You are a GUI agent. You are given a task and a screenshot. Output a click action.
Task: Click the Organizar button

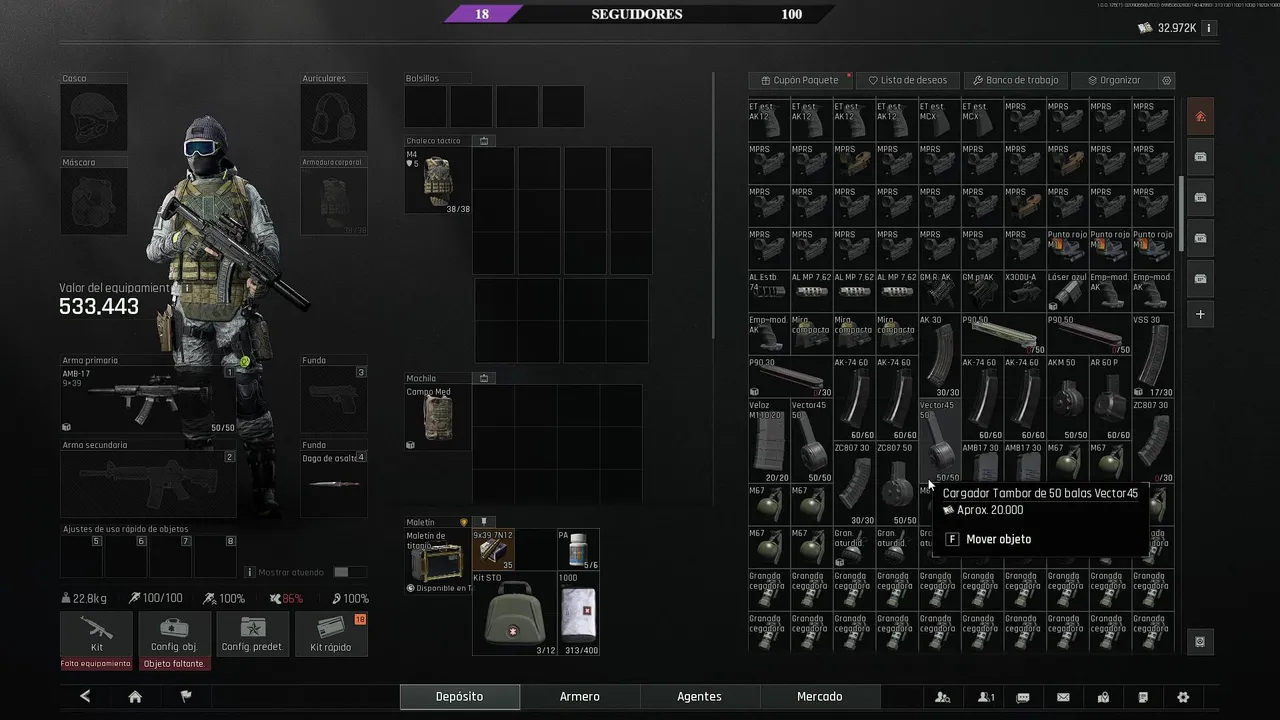tap(1113, 80)
